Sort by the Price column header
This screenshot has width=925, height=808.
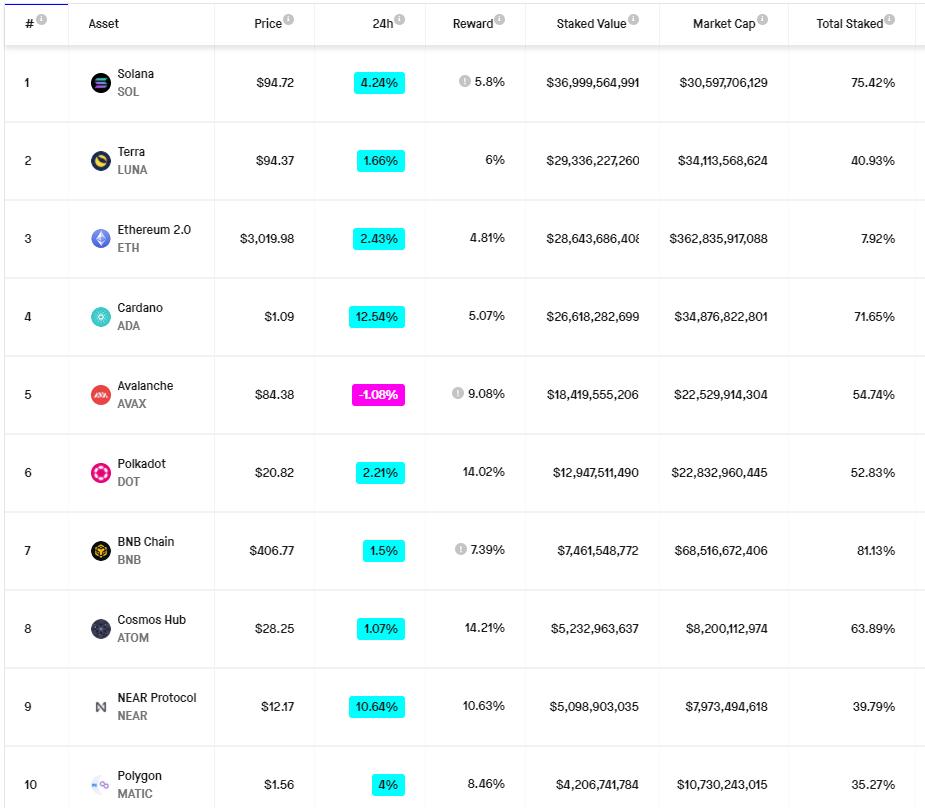pyautogui.click(x=267, y=24)
